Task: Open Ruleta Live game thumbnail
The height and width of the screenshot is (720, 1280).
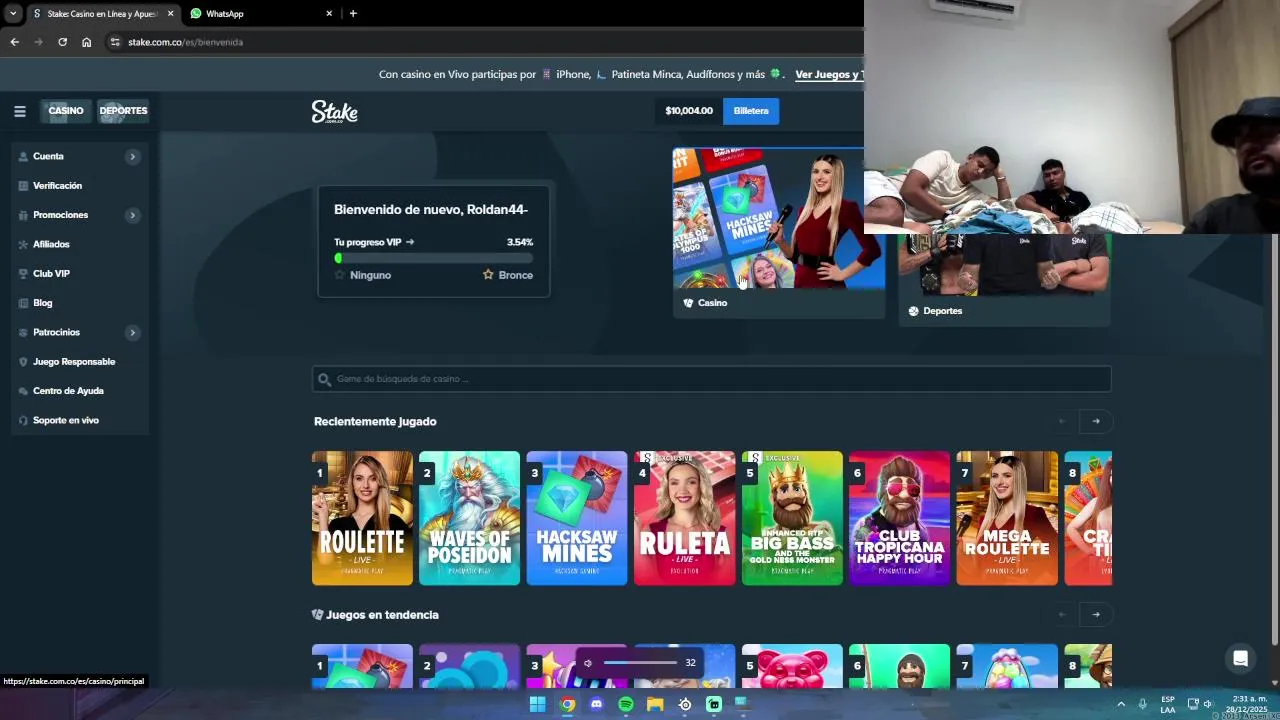Action: pos(684,518)
